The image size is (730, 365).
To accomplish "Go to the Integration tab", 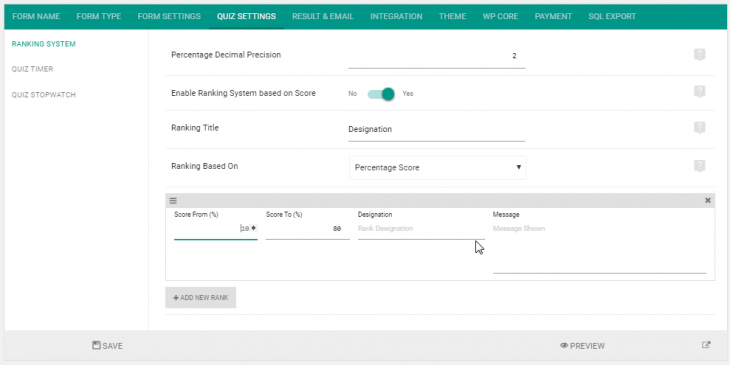I will (x=396, y=16).
